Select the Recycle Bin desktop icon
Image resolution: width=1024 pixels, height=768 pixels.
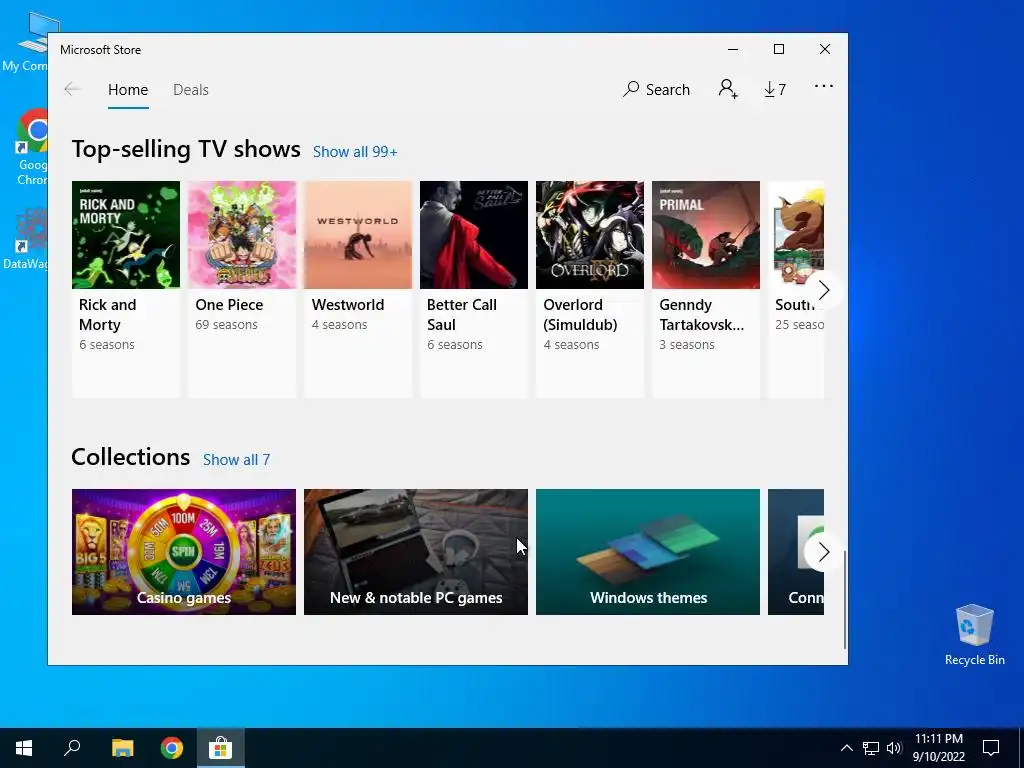point(974,635)
